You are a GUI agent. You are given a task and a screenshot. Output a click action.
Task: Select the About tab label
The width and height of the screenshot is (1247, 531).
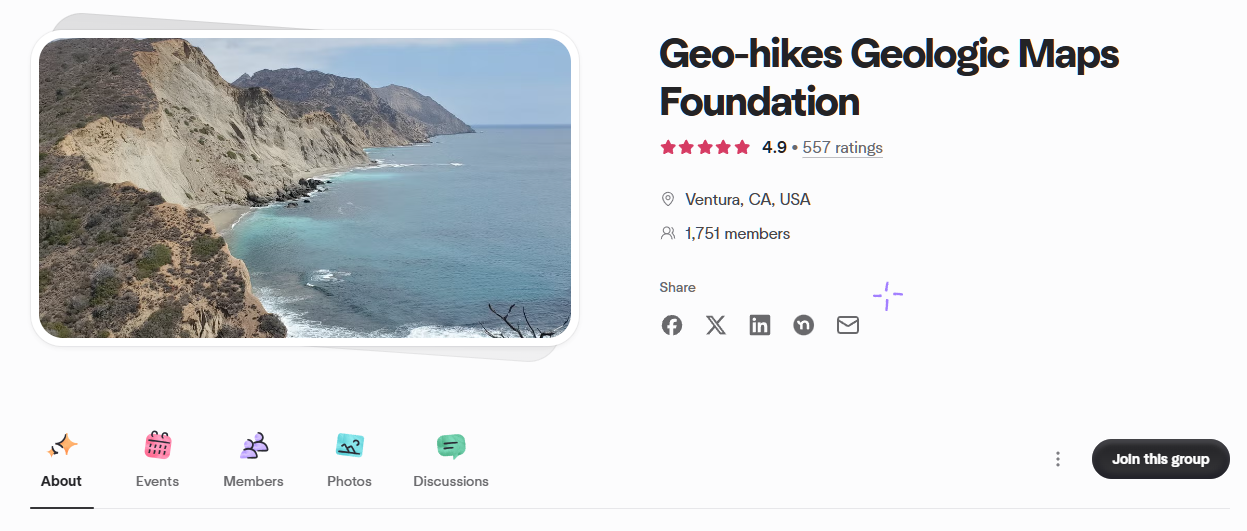click(61, 481)
